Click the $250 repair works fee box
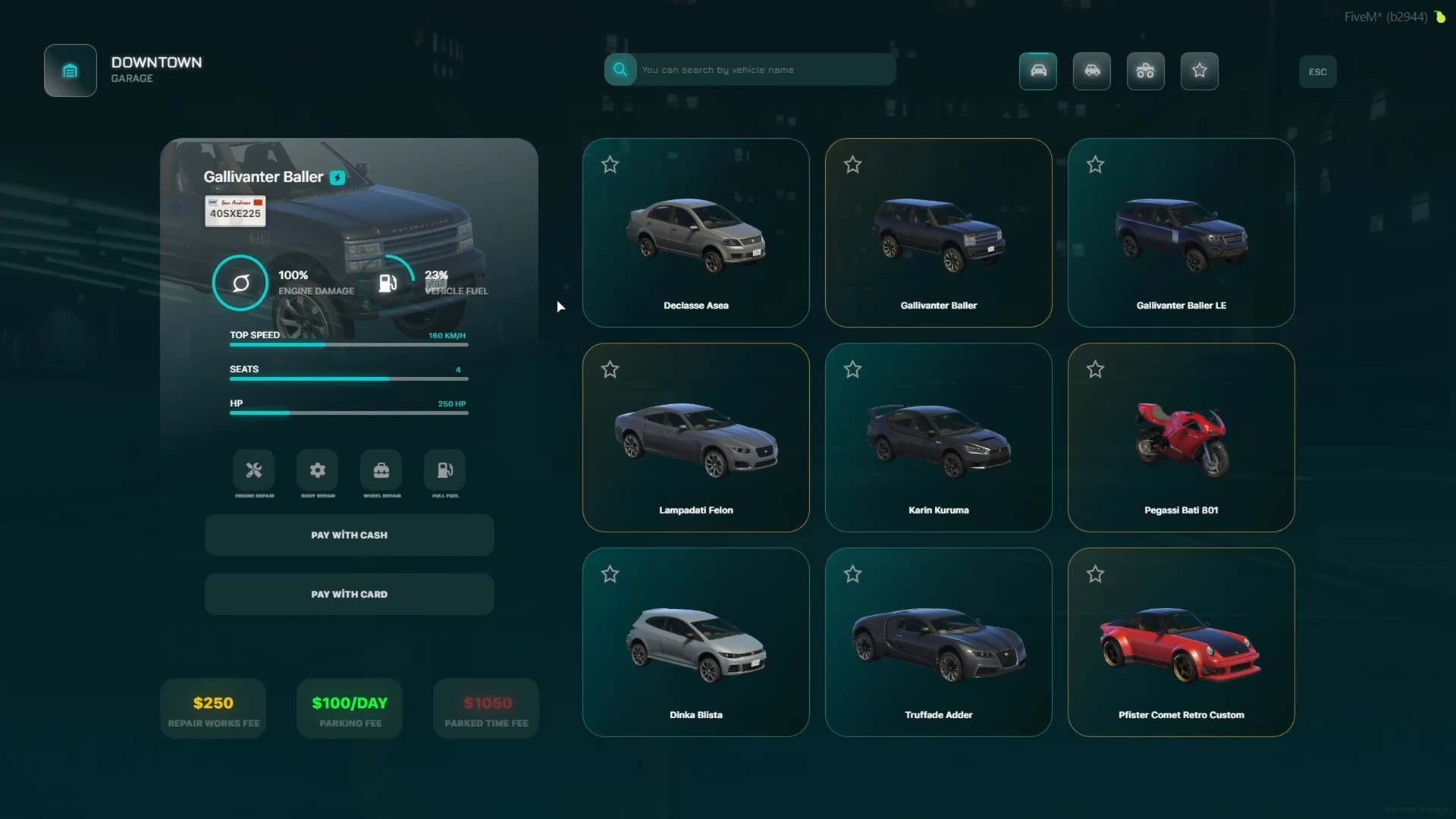 [x=213, y=709]
